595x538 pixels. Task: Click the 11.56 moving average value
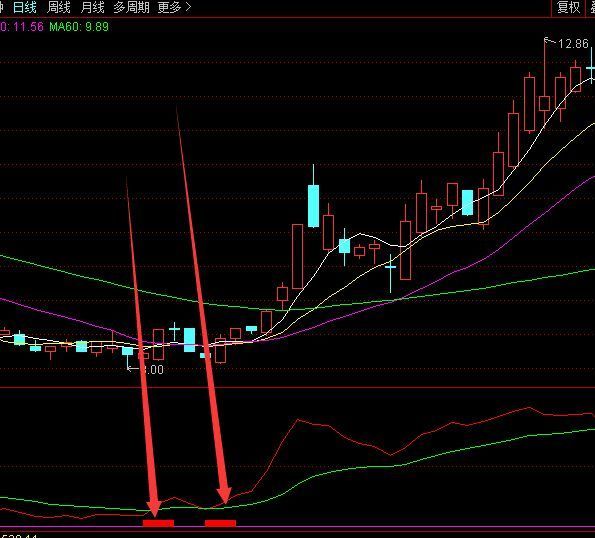[x=28, y=27]
